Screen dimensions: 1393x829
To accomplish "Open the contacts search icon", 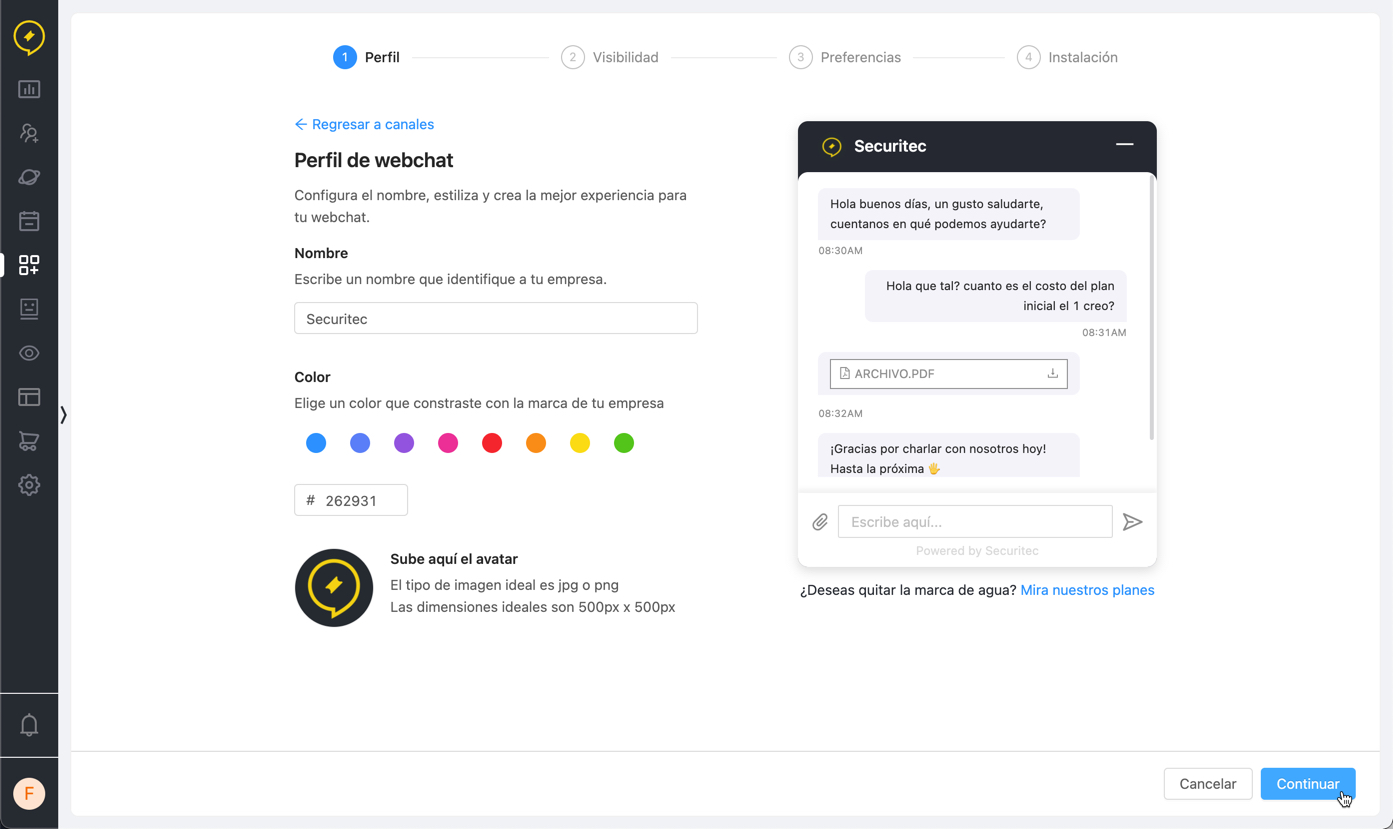I will pyautogui.click(x=29, y=133).
